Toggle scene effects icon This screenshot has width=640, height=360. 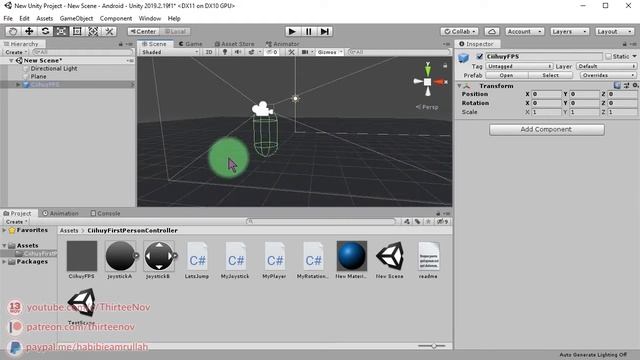point(252,52)
